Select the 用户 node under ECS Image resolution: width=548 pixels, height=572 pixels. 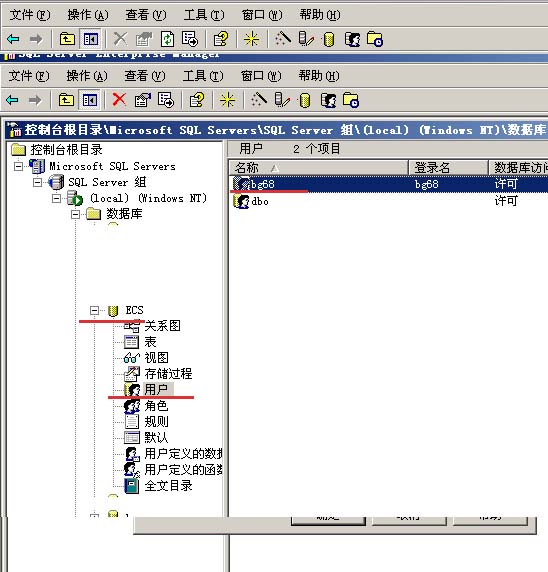point(157,389)
